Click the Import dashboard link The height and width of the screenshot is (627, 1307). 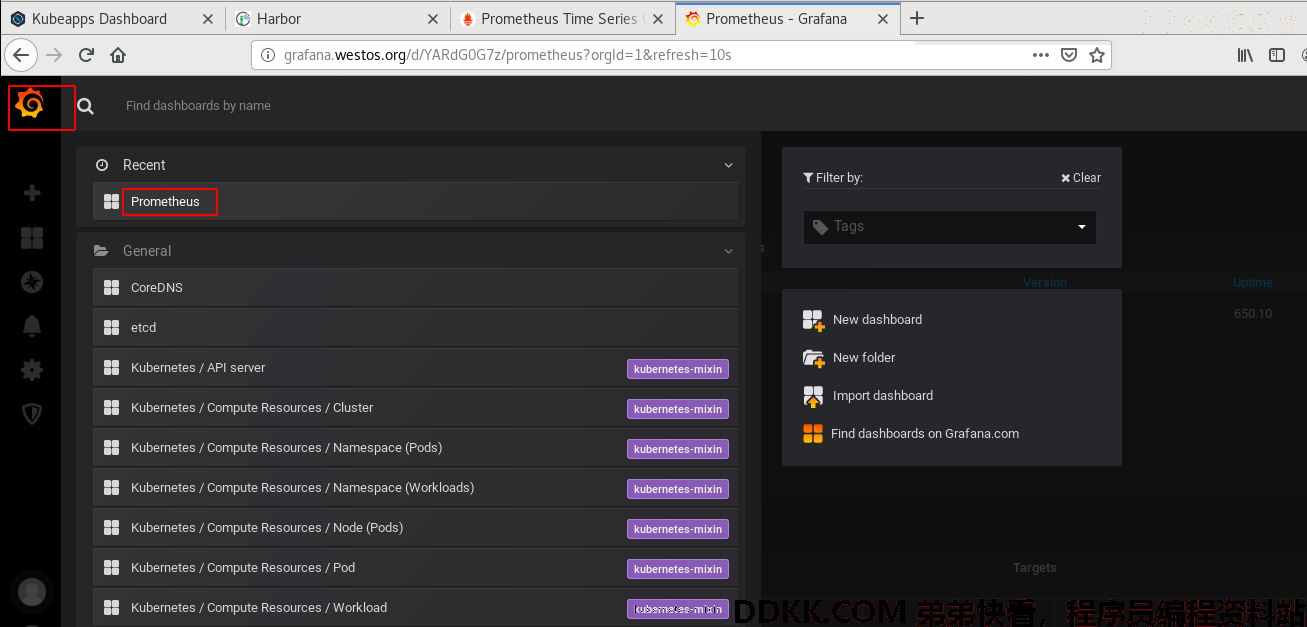point(883,396)
